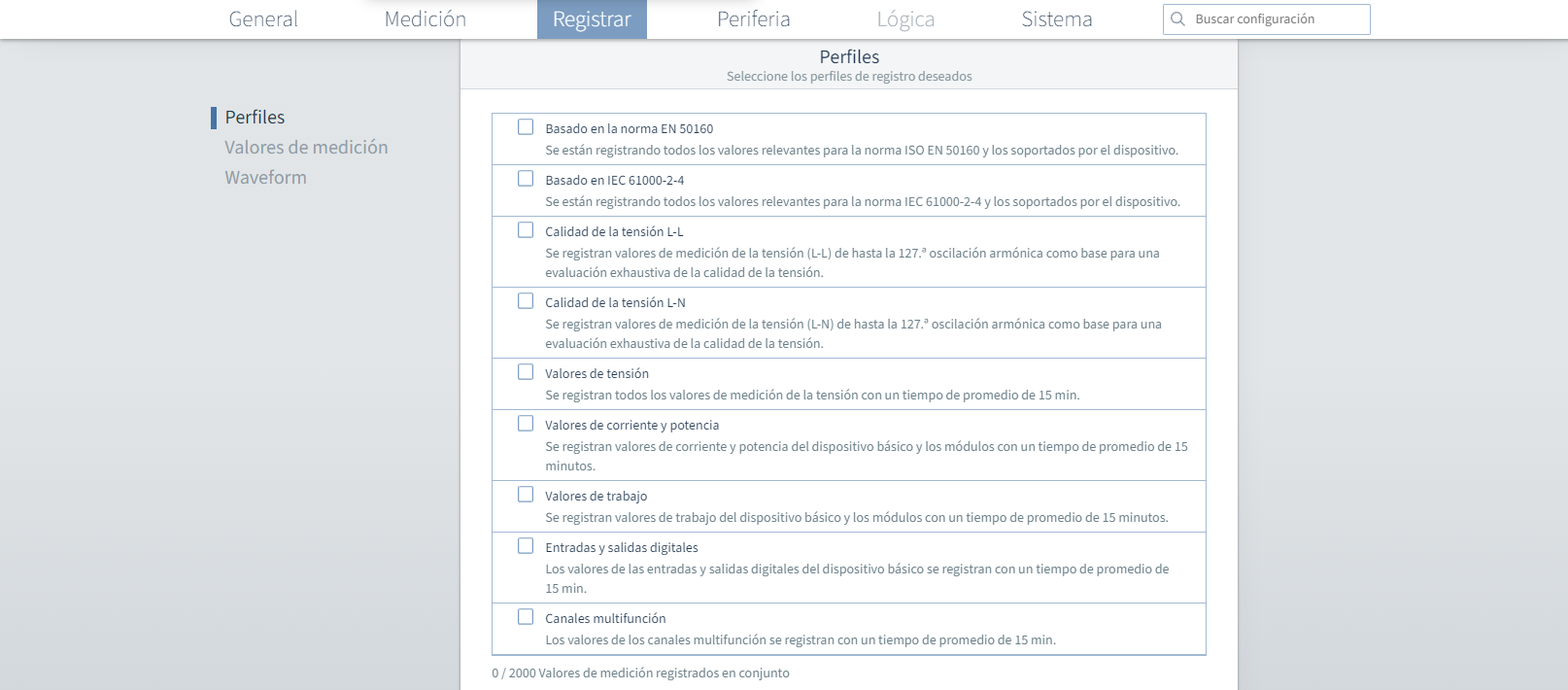Click the 'Basado en IEC 61000-2-4' label
The image size is (1568, 690).
(614, 181)
